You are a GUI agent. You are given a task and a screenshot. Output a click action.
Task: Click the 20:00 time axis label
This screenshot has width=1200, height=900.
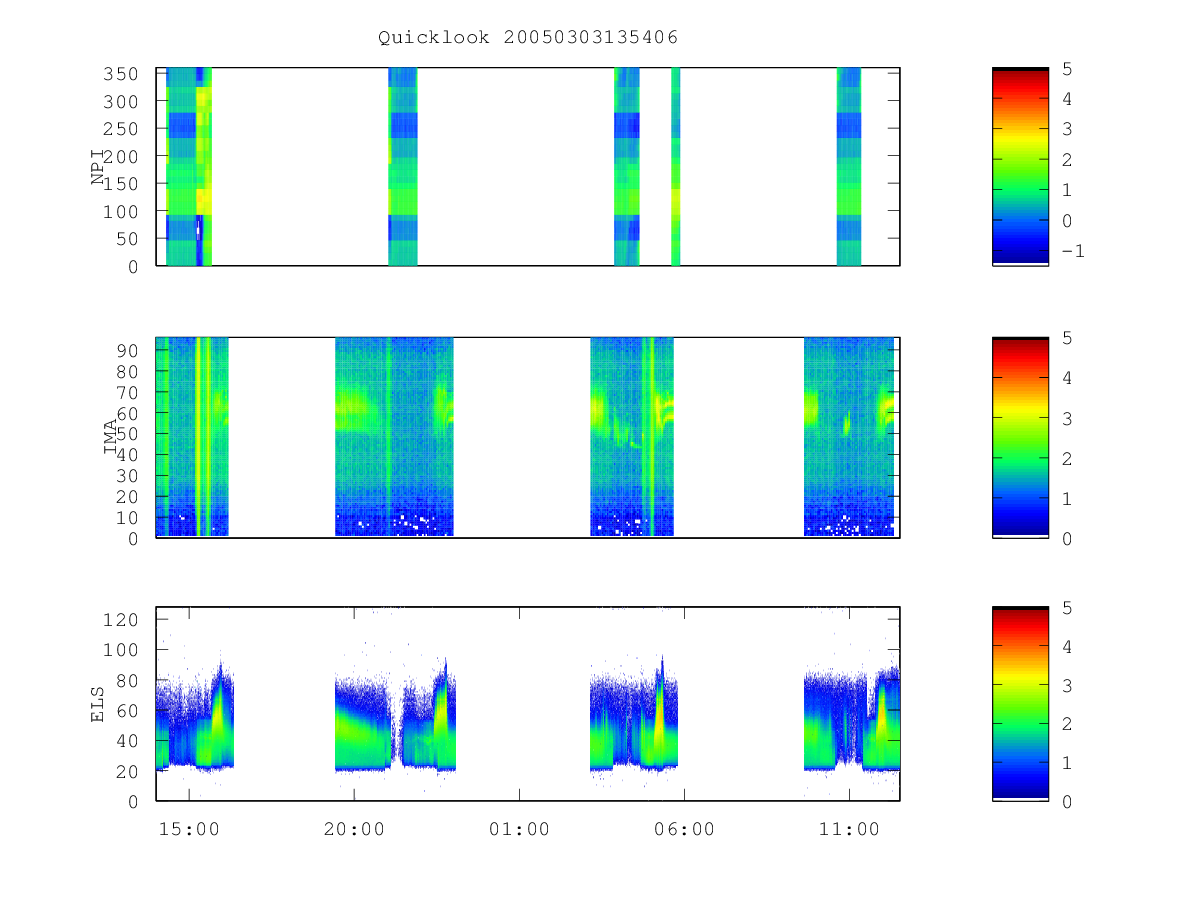point(354,829)
